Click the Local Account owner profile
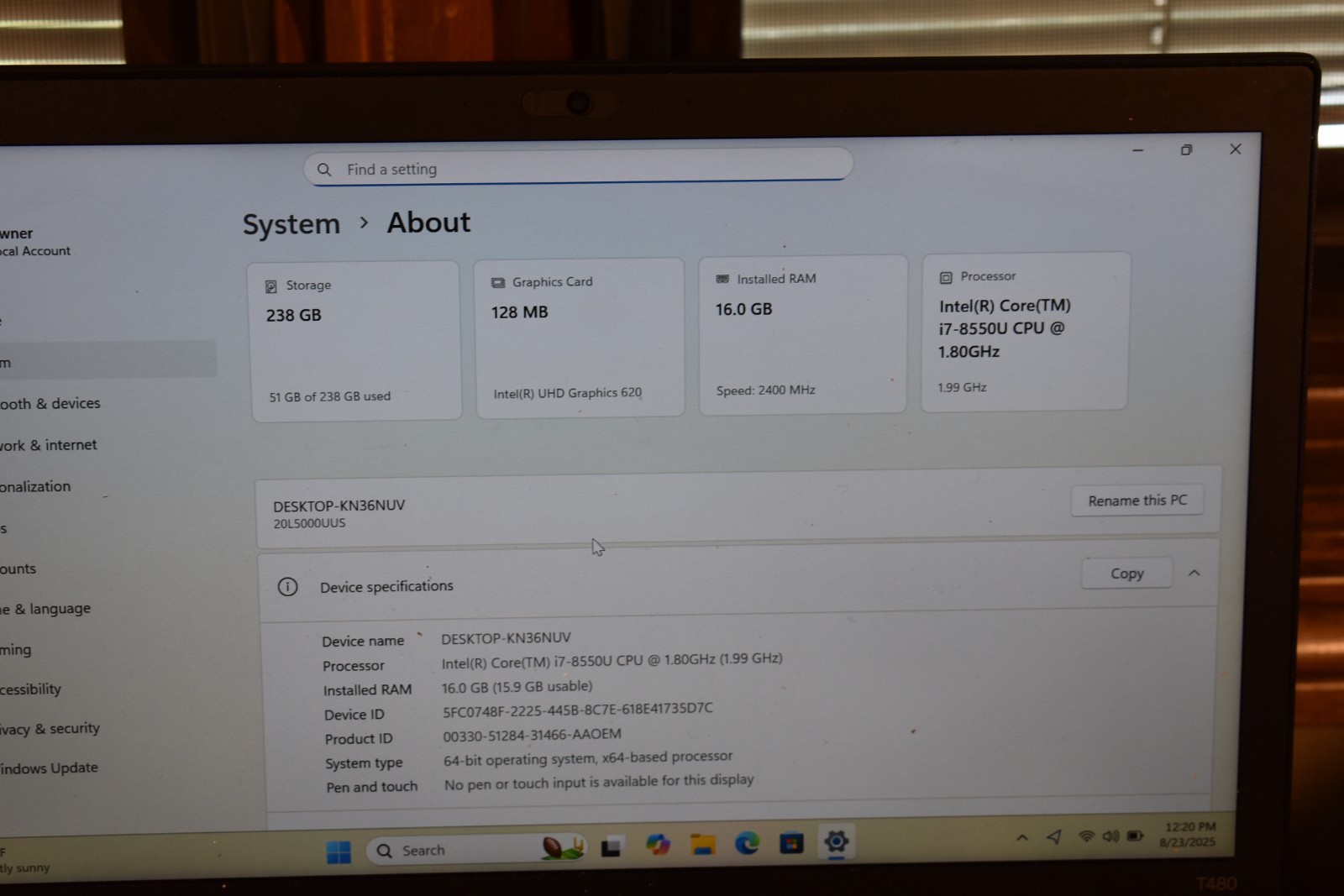The height and width of the screenshot is (896, 1344). pyautogui.click(x=35, y=242)
